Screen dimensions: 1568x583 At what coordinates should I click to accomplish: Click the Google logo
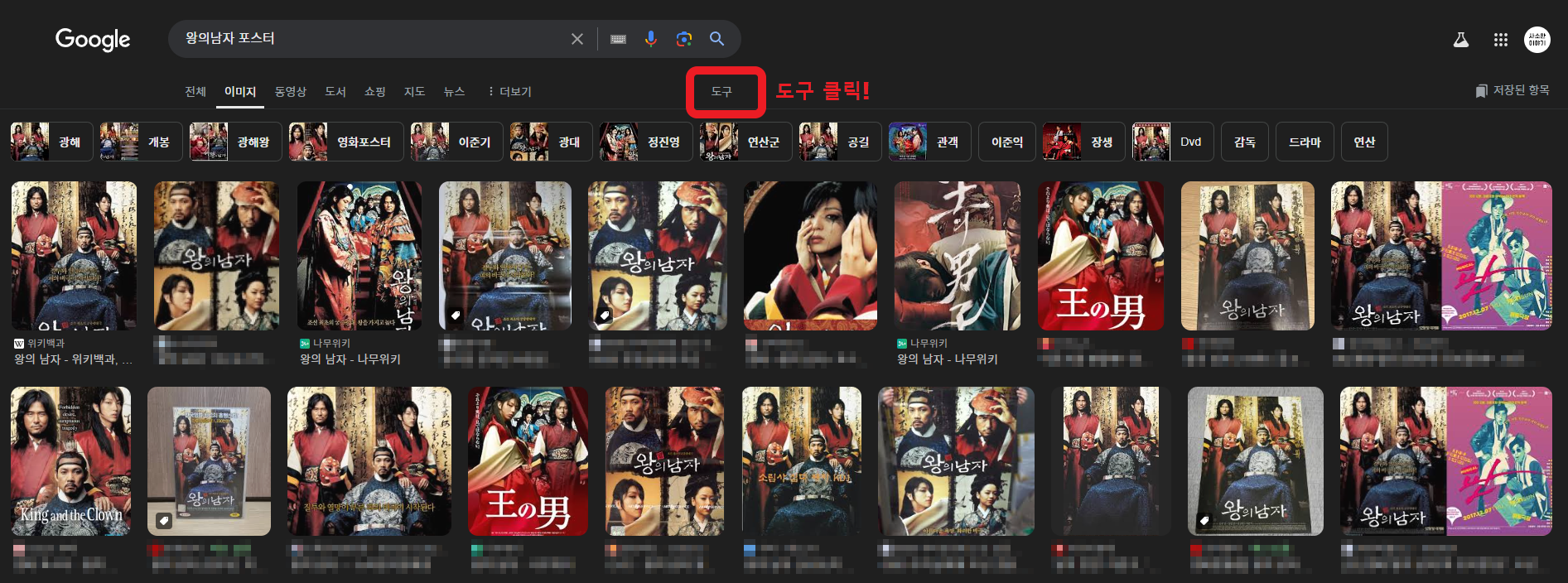(93, 39)
